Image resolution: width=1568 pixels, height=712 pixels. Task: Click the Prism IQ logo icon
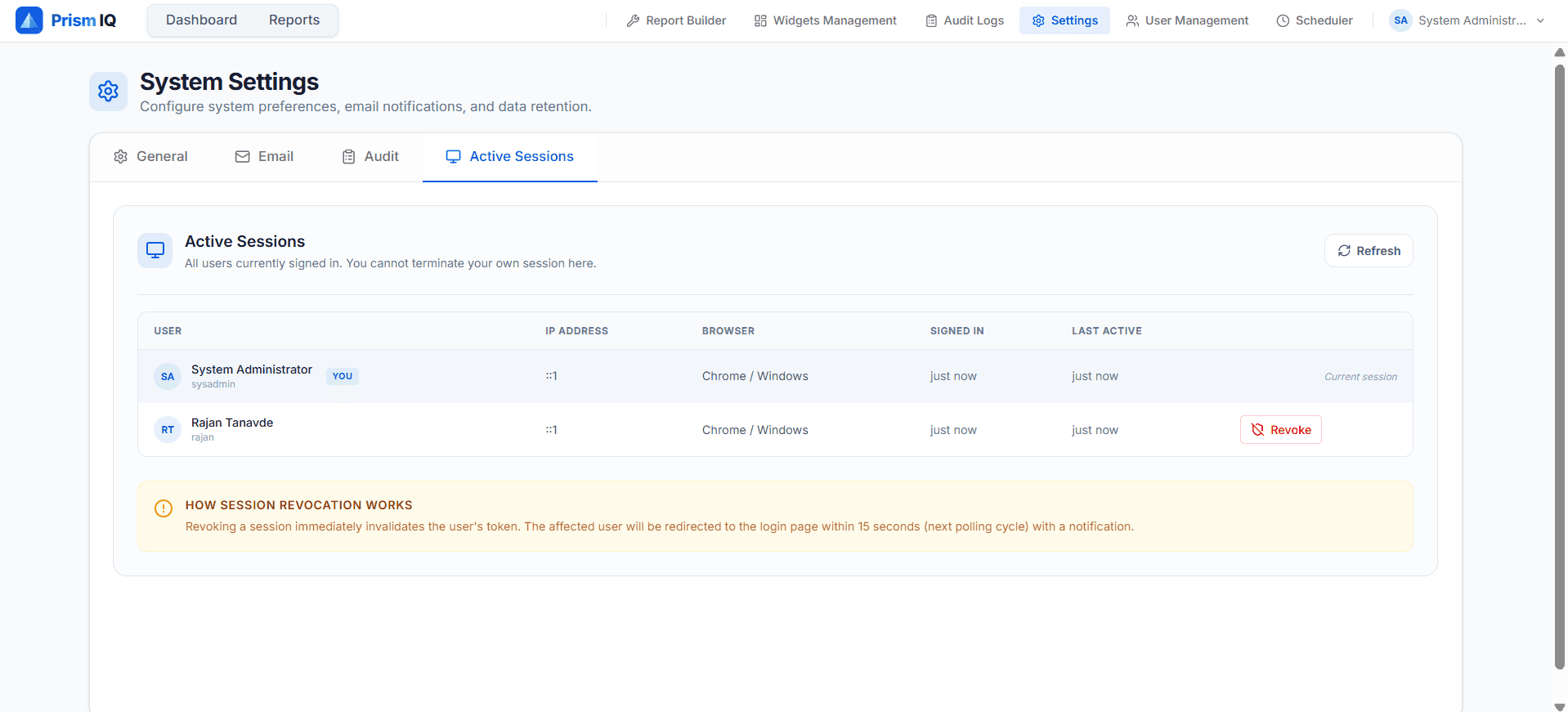29,20
